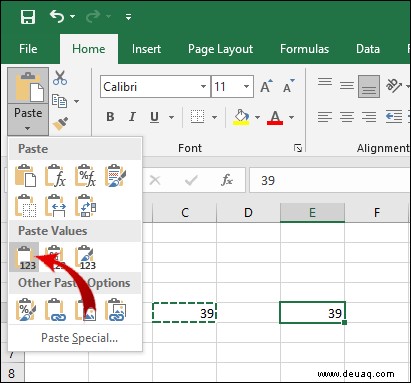Click the Orientation text angle icon
411x383 pixels.
(394, 86)
